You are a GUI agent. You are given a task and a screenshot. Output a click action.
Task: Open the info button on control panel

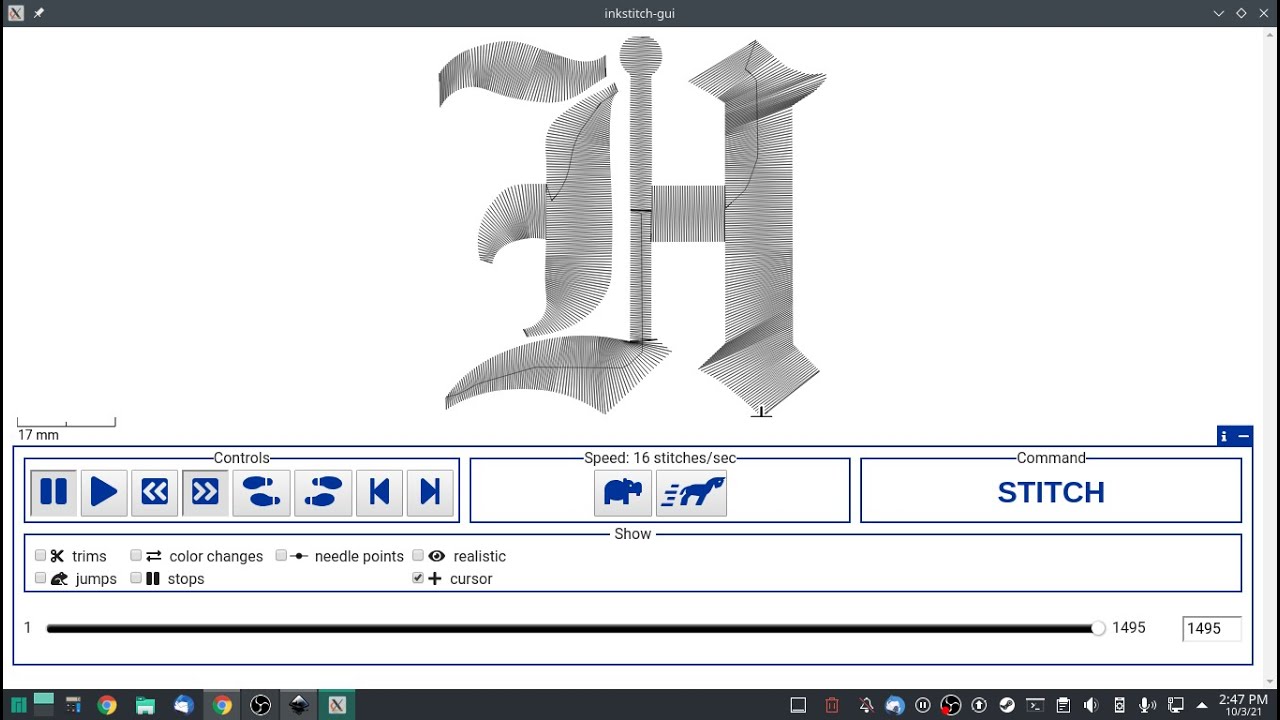1224,436
